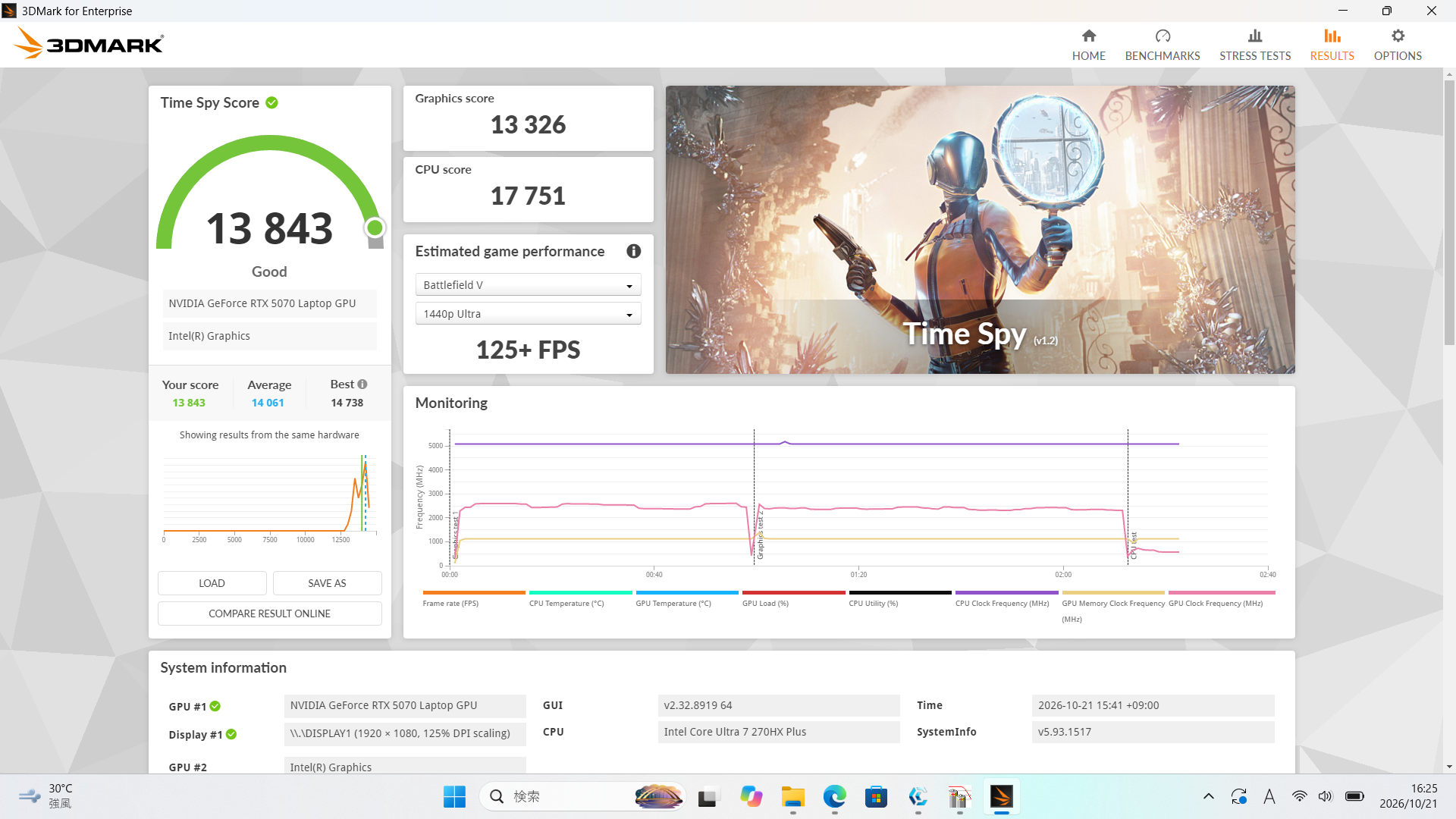The image size is (1456, 819).
Task: Click the NVIDIA GeForce RTX 5070 Laptop GPU score label
Action: [x=269, y=303]
